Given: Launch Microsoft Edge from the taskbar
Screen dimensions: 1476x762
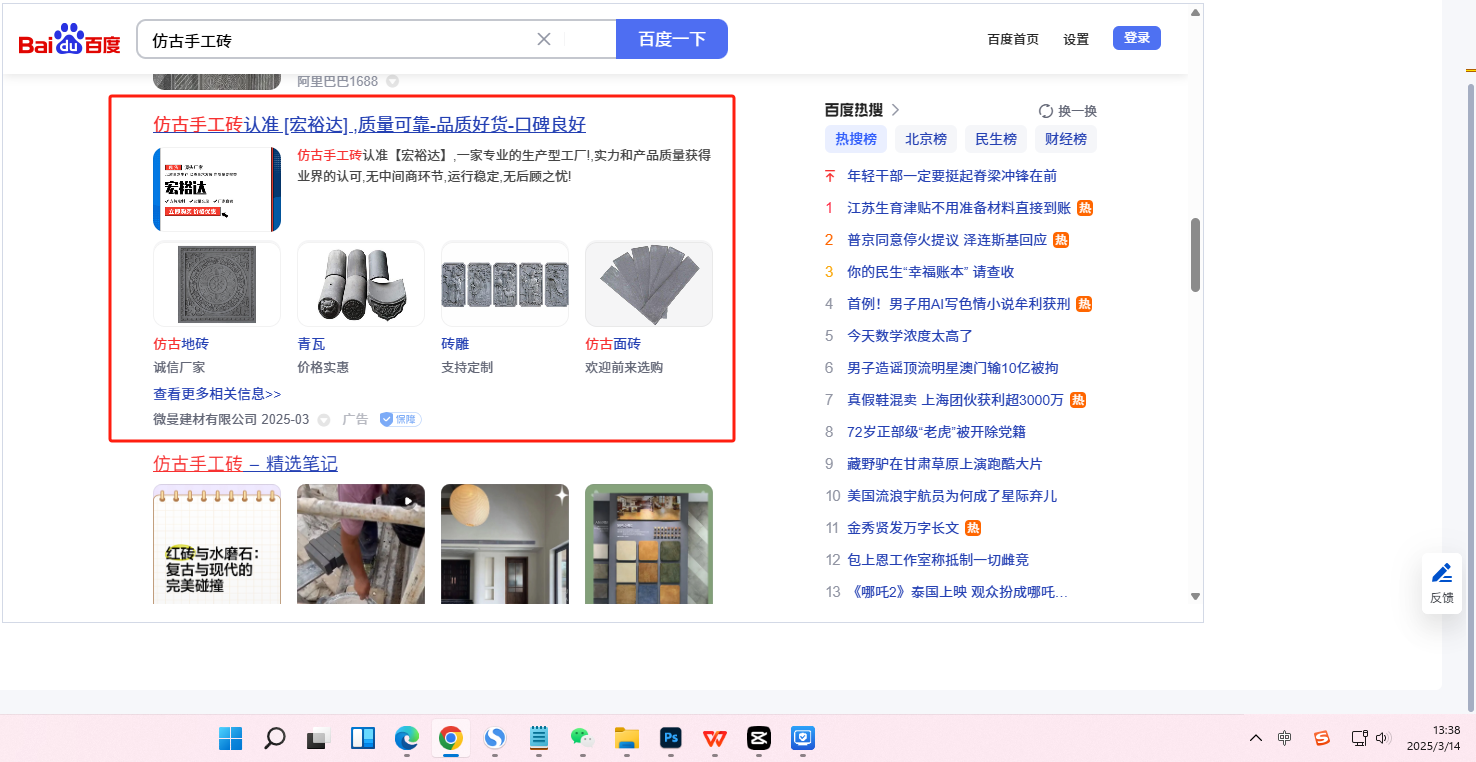Looking at the screenshot, I should (x=407, y=738).
